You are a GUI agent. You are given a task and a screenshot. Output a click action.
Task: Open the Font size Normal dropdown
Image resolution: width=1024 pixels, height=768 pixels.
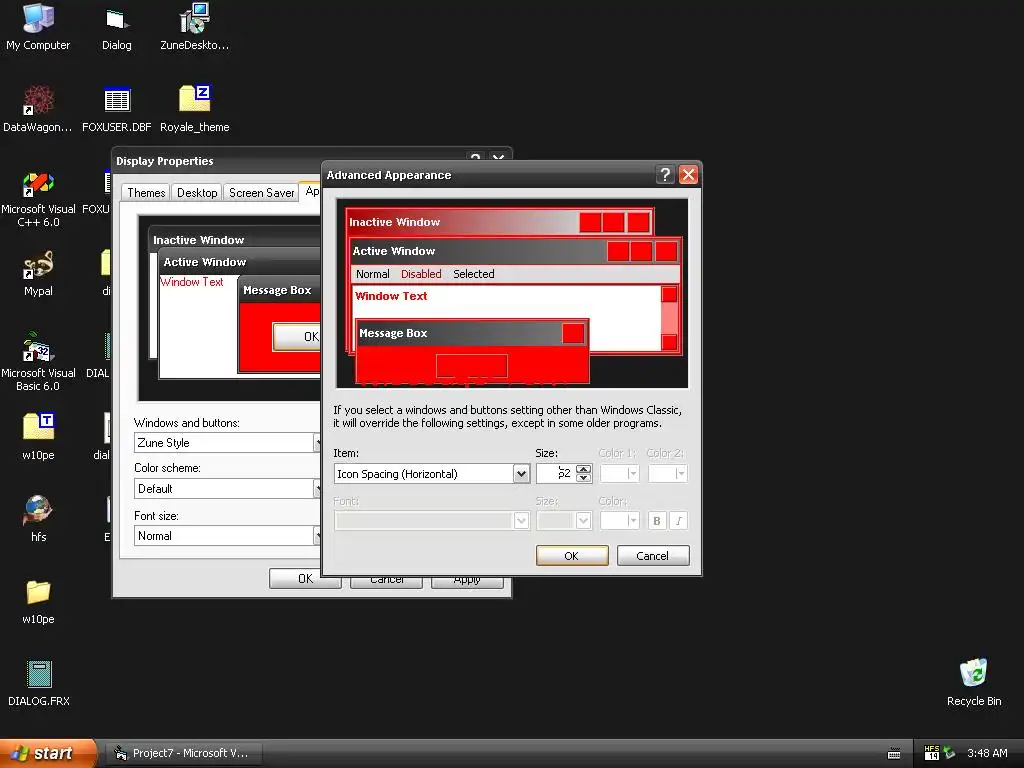(x=227, y=536)
